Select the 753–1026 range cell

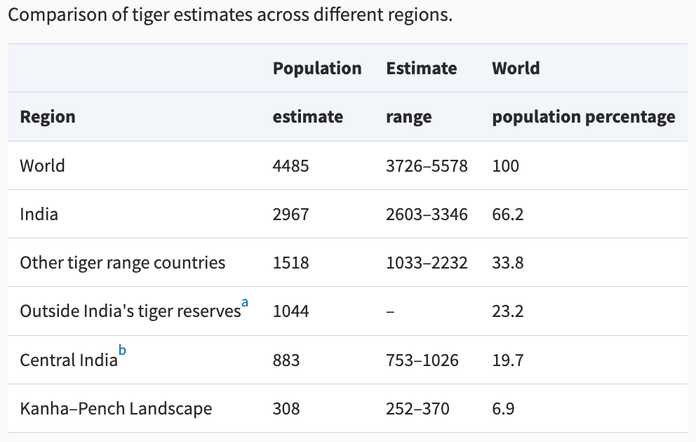click(422, 360)
